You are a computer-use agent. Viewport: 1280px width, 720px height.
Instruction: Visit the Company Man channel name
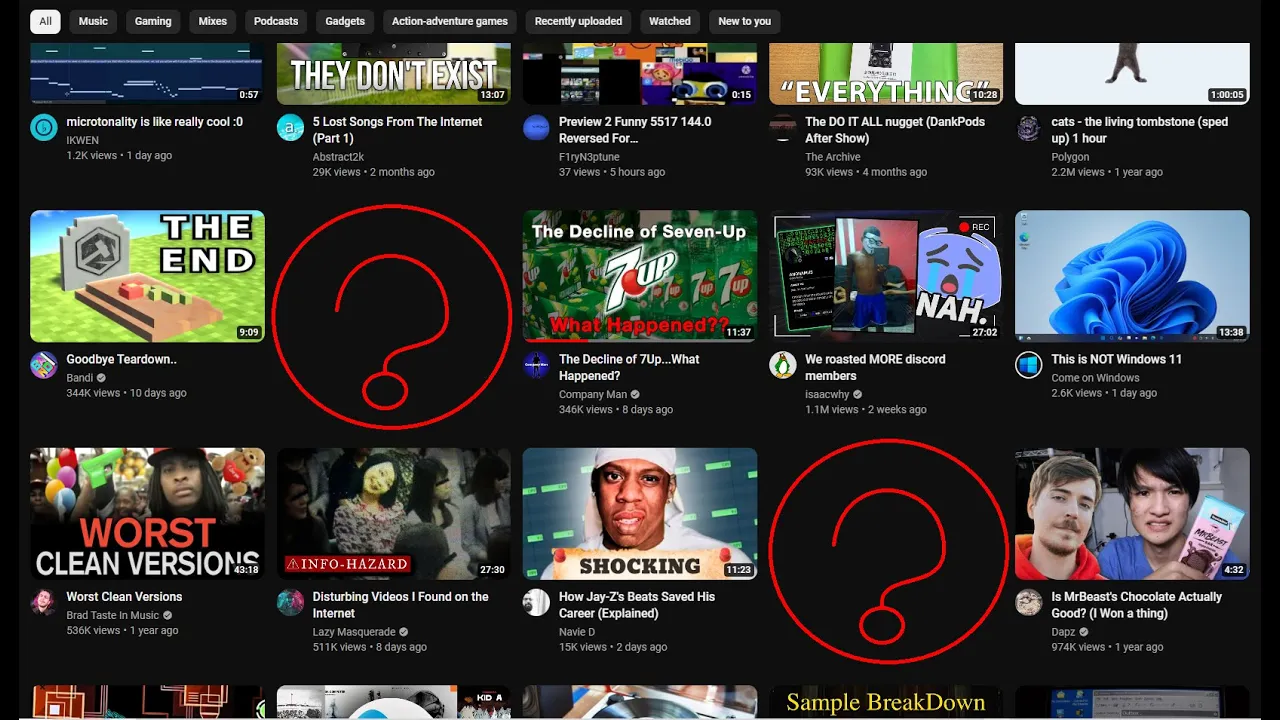tap(593, 395)
